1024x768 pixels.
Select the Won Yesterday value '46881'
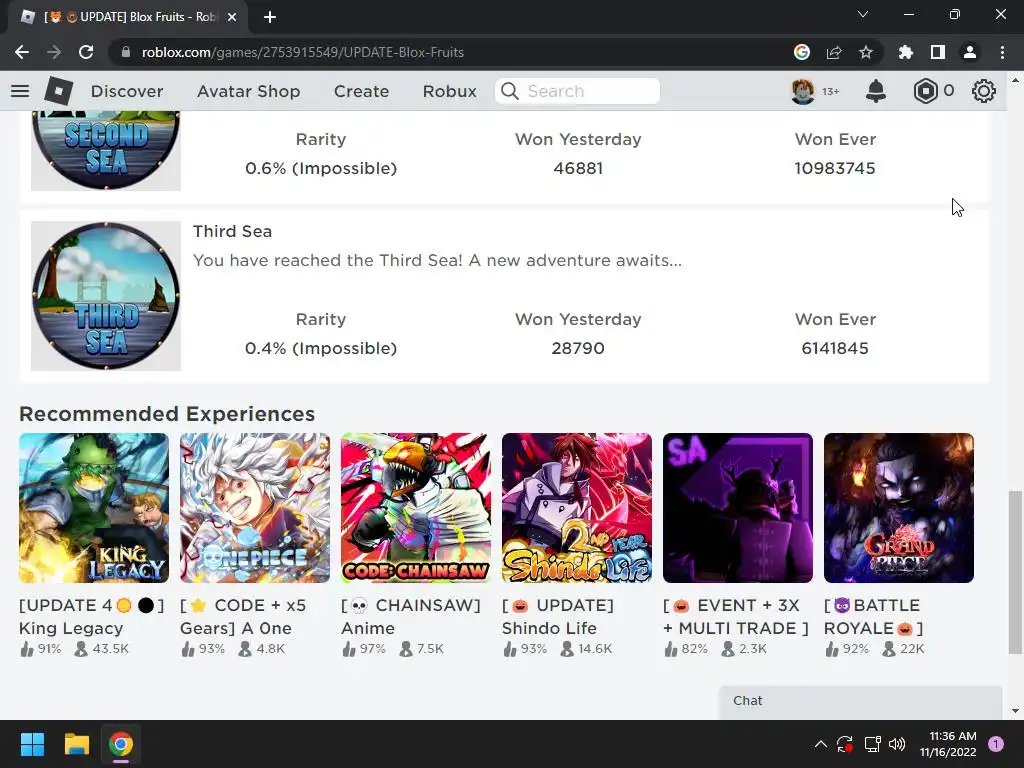click(x=578, y=168)
